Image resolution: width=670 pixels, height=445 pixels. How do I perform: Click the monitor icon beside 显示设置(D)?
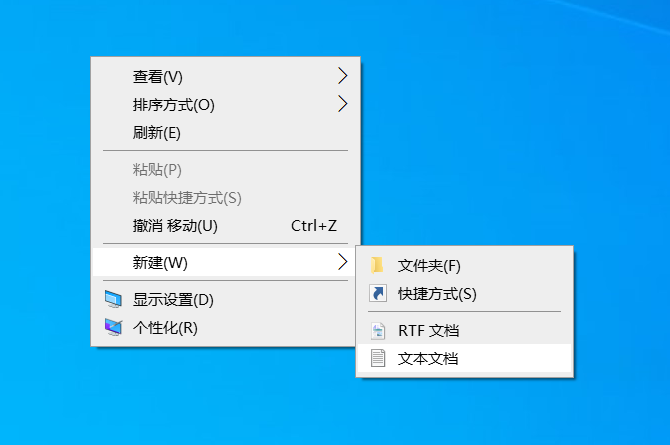113,300
